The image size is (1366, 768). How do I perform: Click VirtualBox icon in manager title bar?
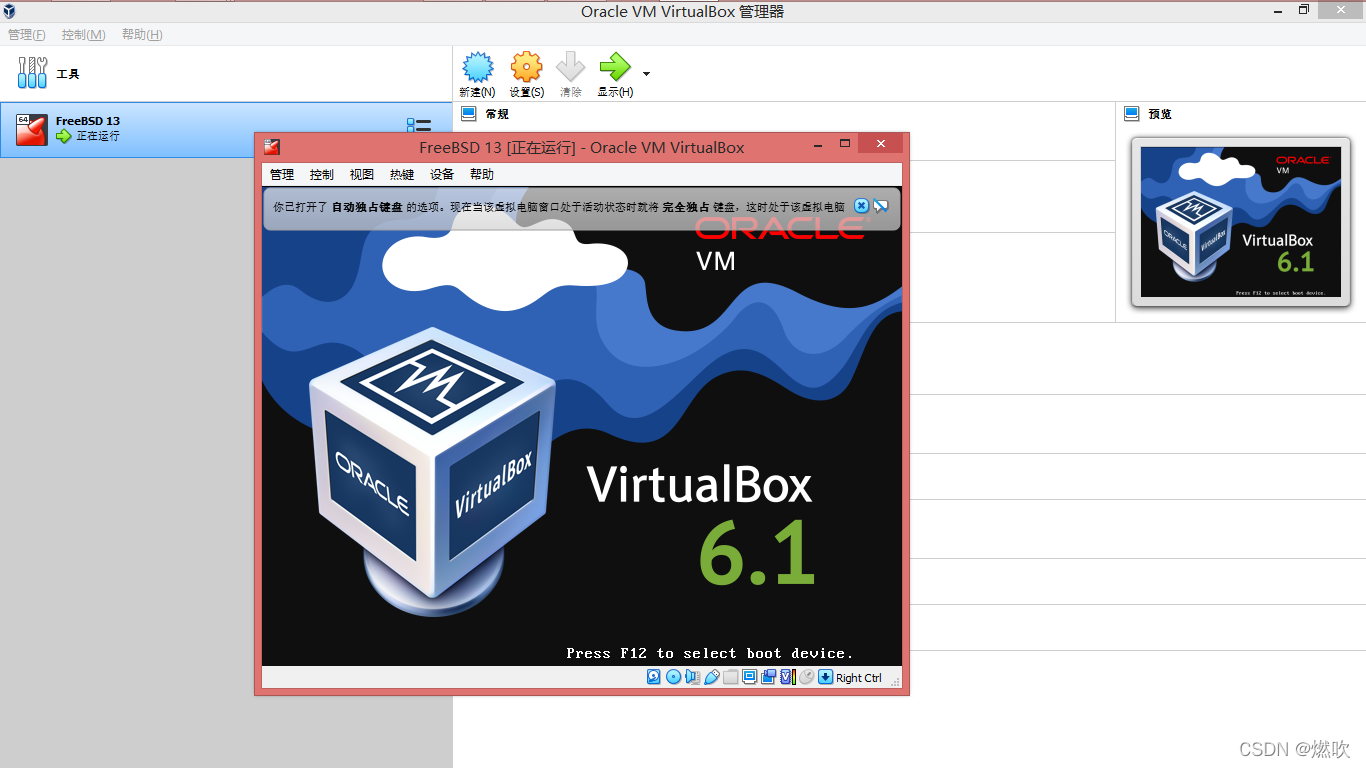(10, 11)
